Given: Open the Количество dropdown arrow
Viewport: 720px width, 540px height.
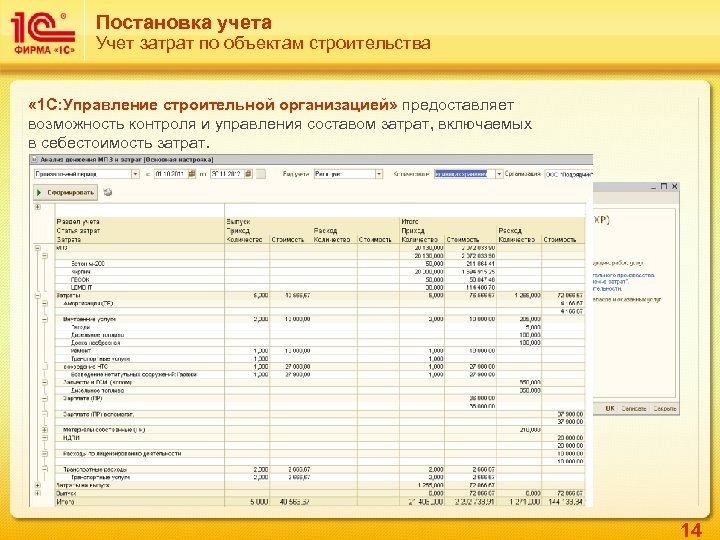Looking at the screenshot, I should click(x=499, y=174).
